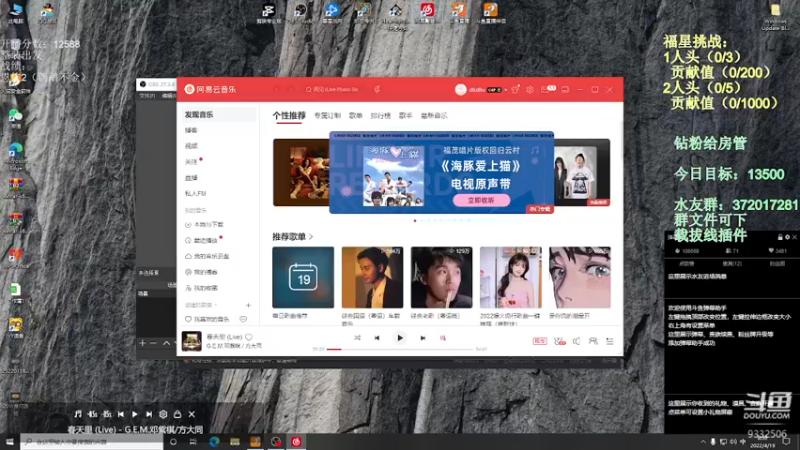Viewport: 800px width, 450px height.
Task: Open the user avatar profile
Action: coord(460,90)
